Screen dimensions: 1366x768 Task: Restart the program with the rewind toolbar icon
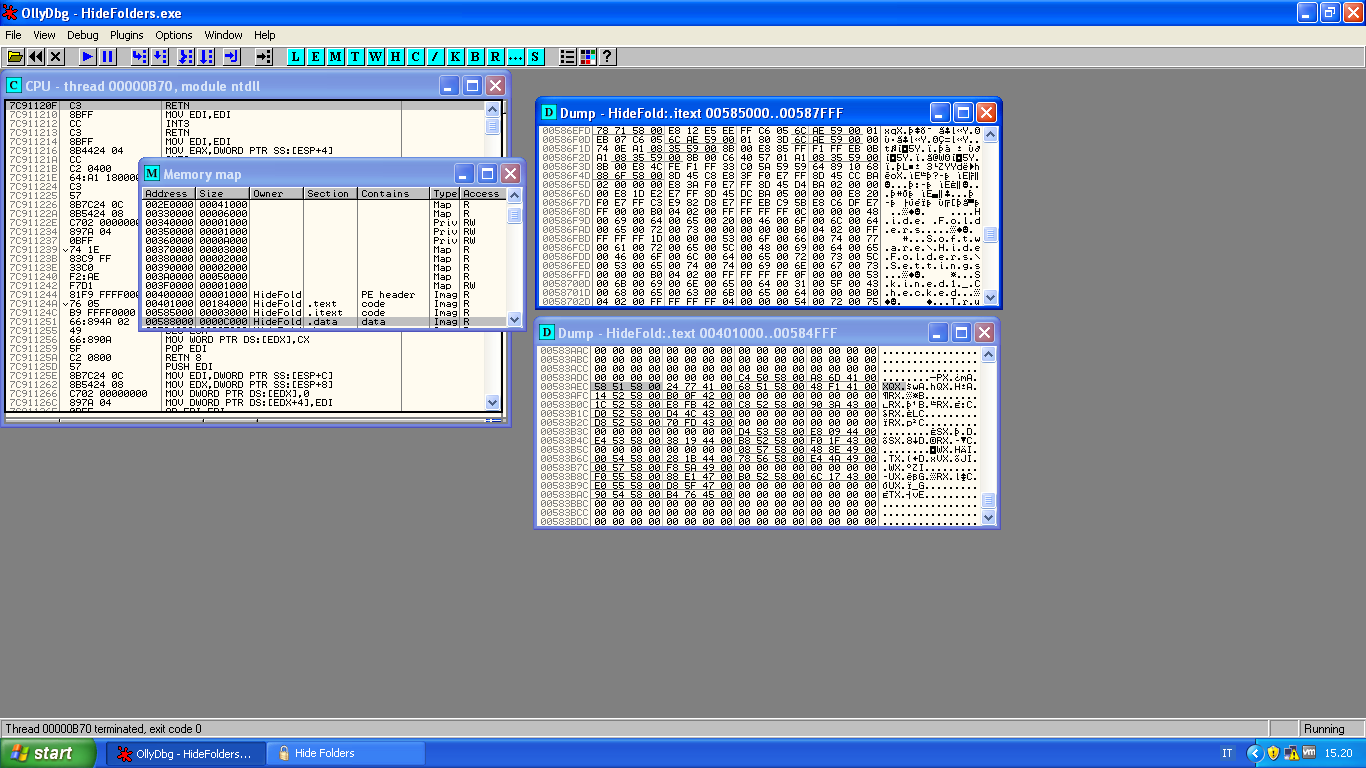click(x=36, y=57)
